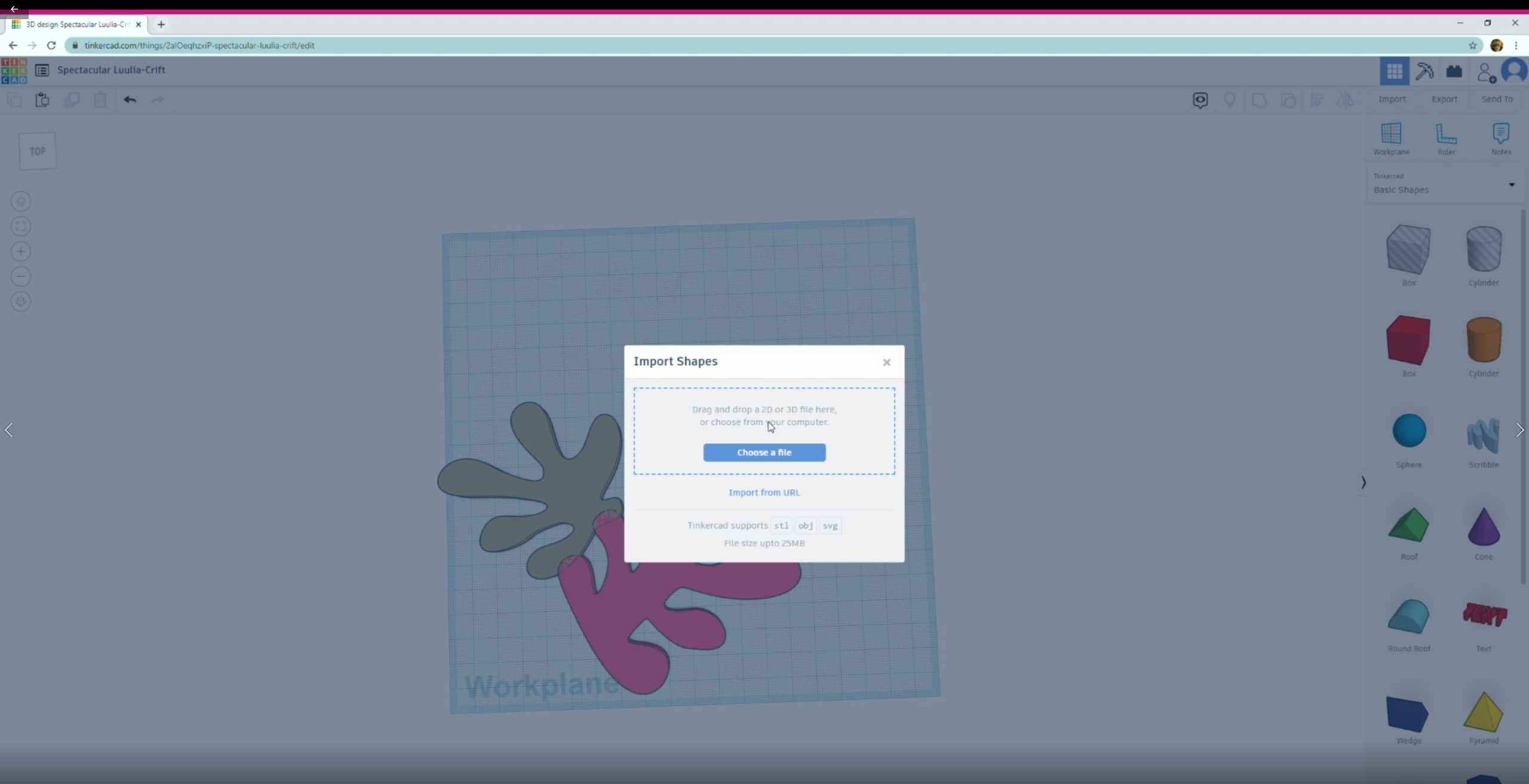Open the Send To menu
The width and height of the screenshot is (1529, 784).
[1496, 99]
